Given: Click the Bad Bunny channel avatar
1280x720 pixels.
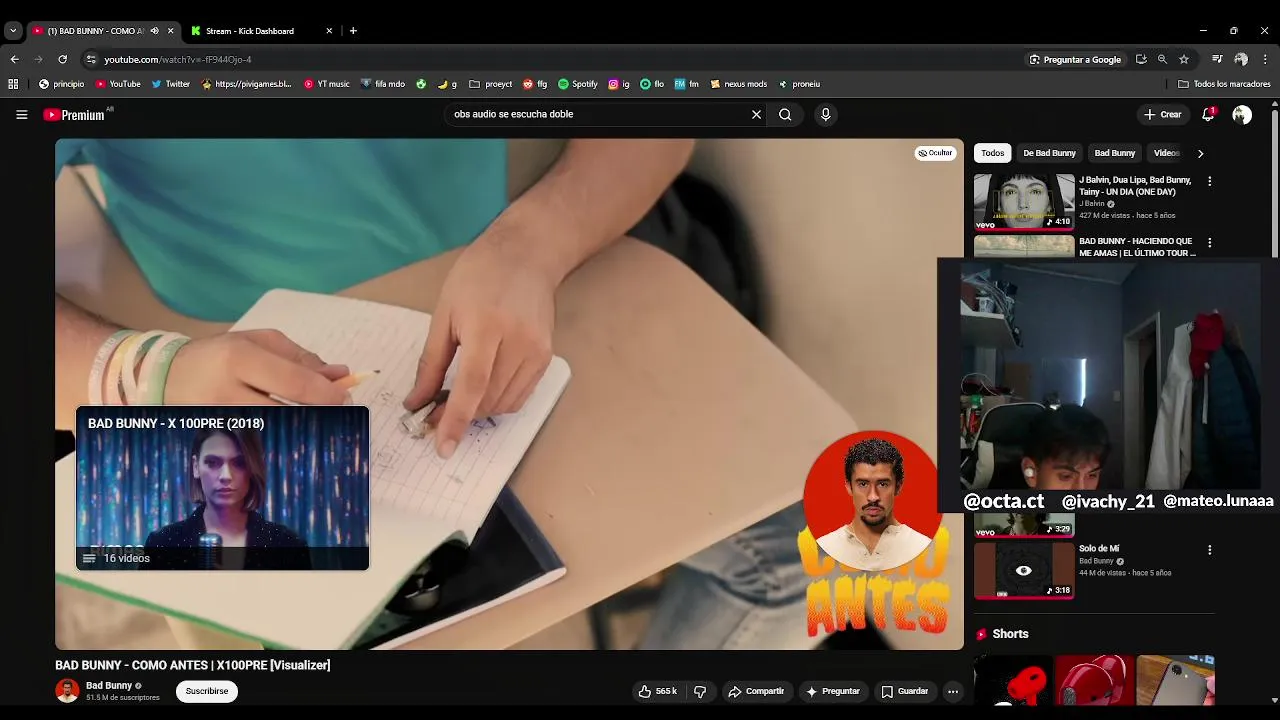Looking at the screenshot, I should (67, 691).
